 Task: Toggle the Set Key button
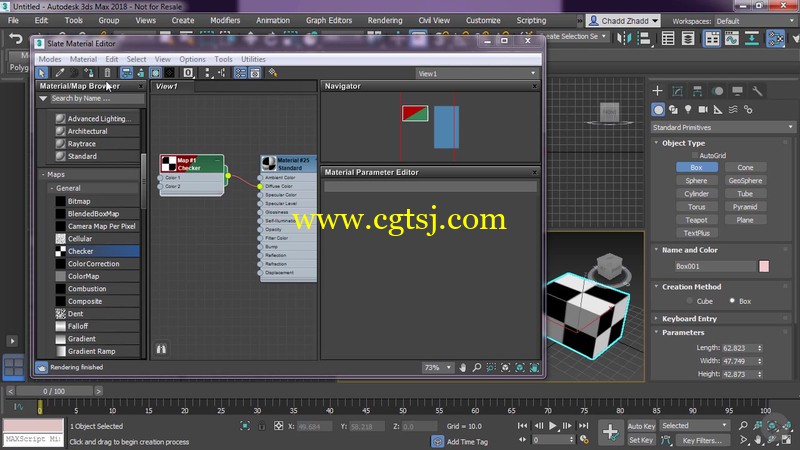coord(641,440)
